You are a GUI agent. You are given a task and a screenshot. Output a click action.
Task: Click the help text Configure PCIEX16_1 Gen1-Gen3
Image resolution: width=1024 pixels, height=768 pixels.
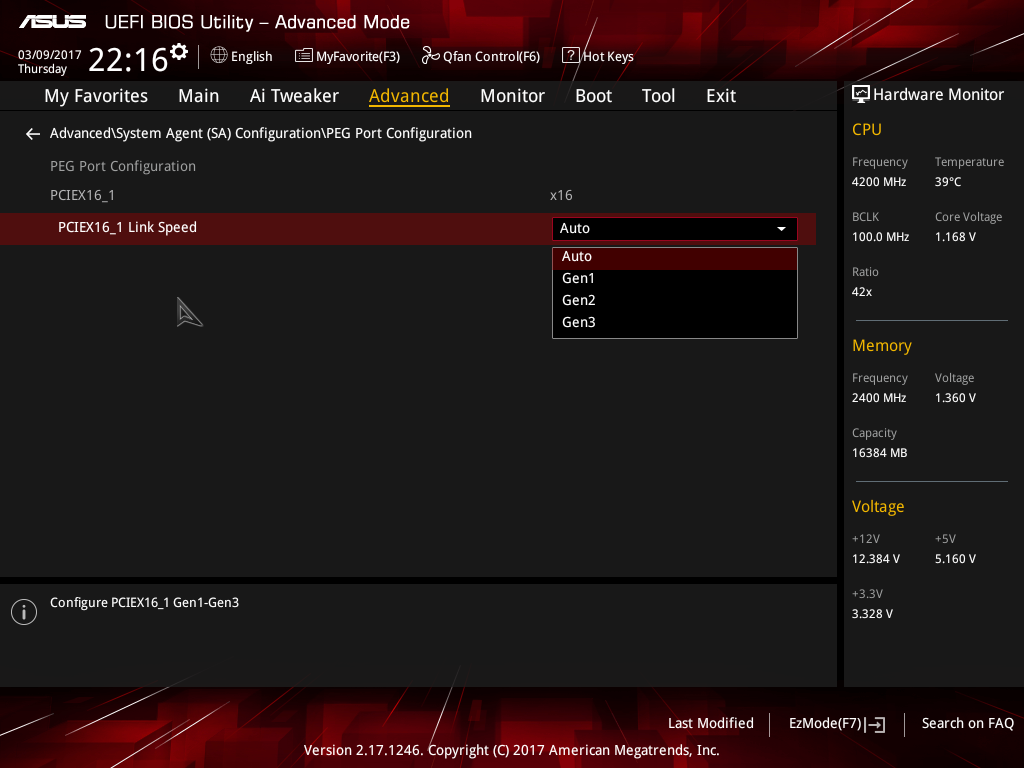pos(144,603)
